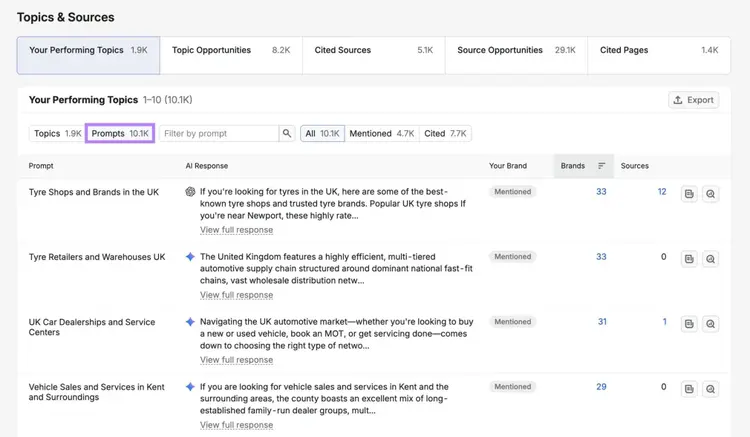Click the Filter by prompt input field
The width and height of the screenshot is (750, 437).
tap(219, 133)
